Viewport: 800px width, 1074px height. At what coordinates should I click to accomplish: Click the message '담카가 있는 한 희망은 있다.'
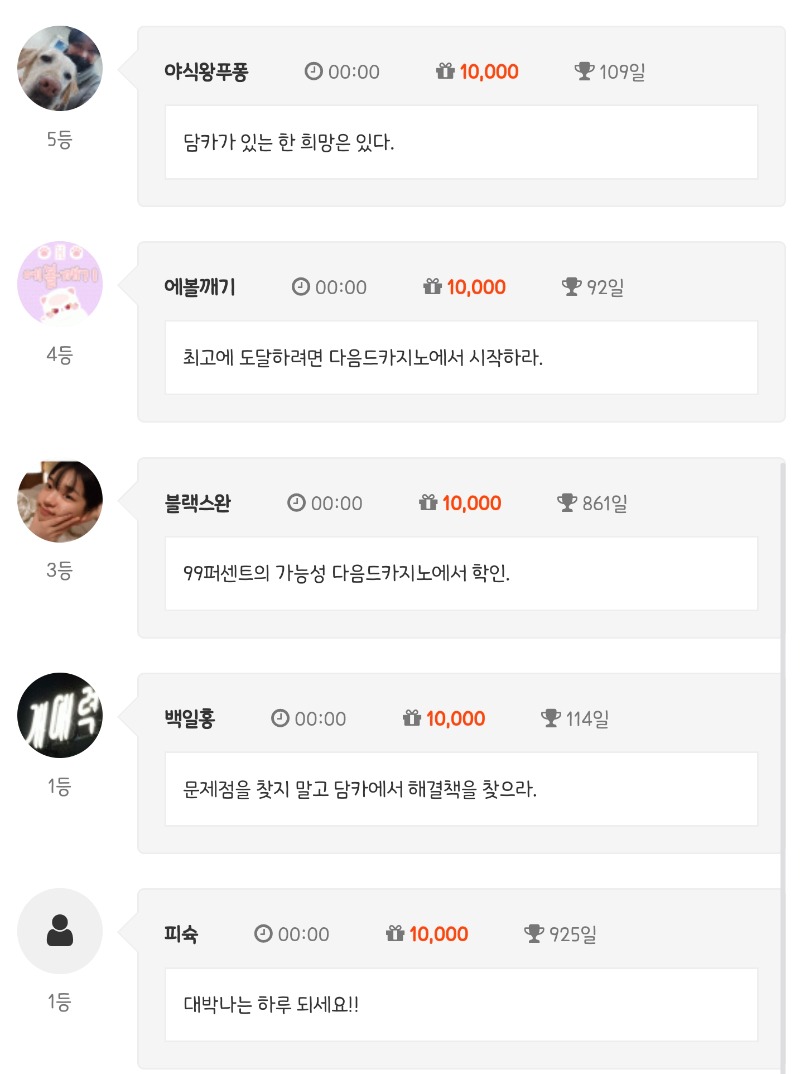[290, 142]
